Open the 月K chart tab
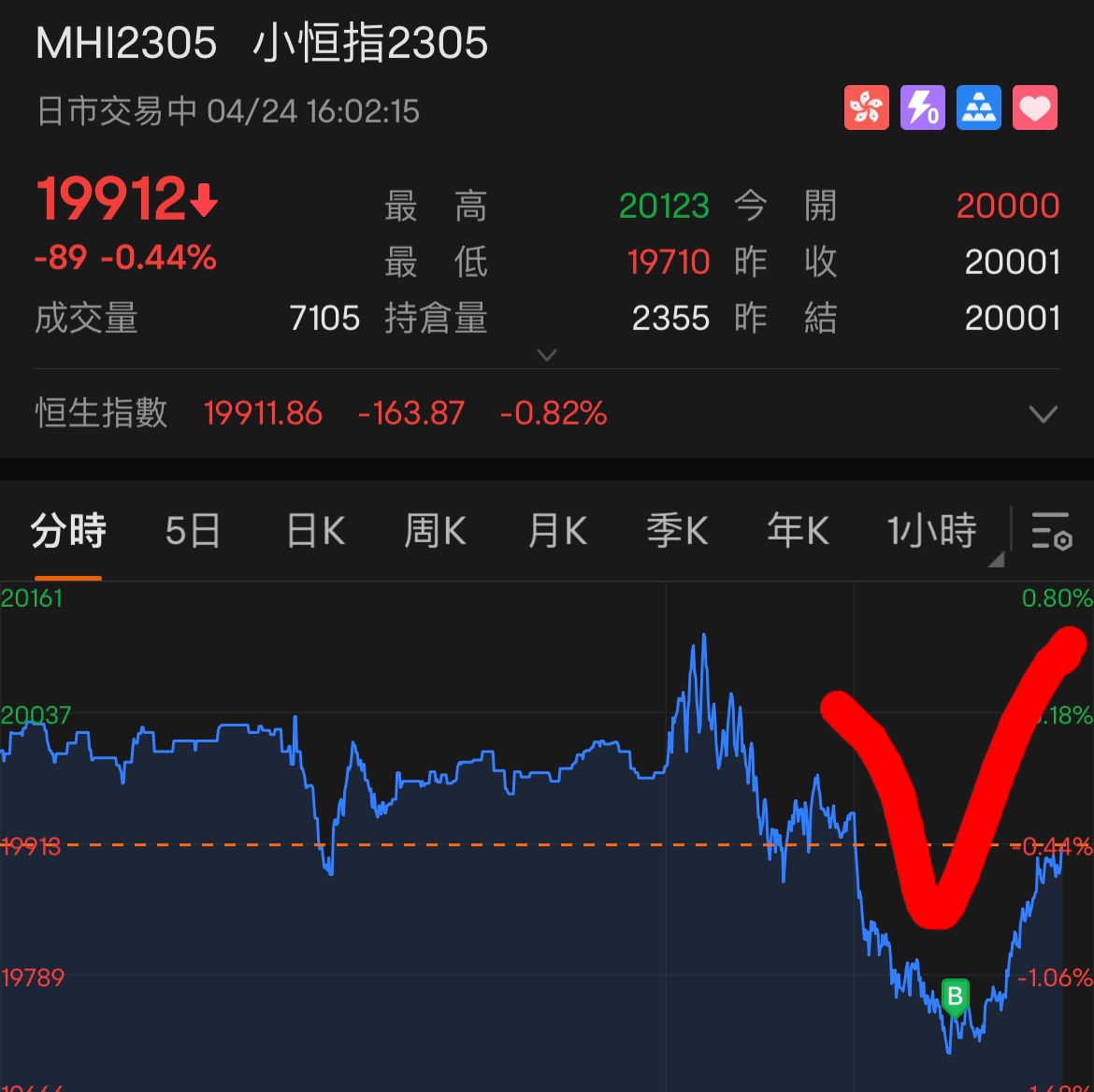The image size is (1094, 1092). click(x=556, y=531)
